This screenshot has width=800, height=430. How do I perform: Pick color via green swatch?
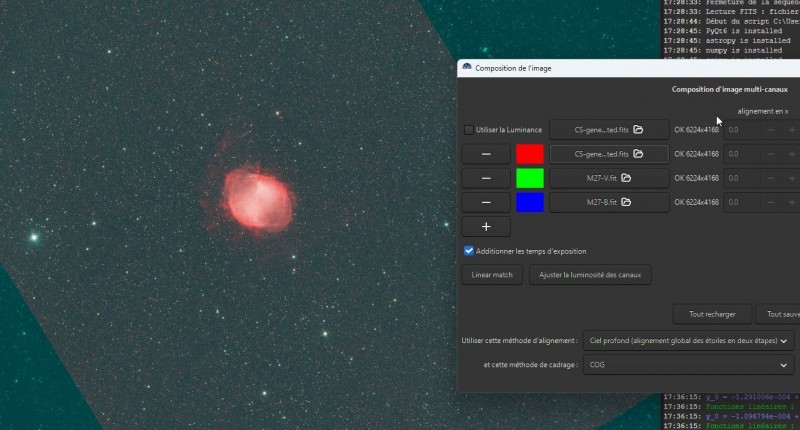[530, 178]
